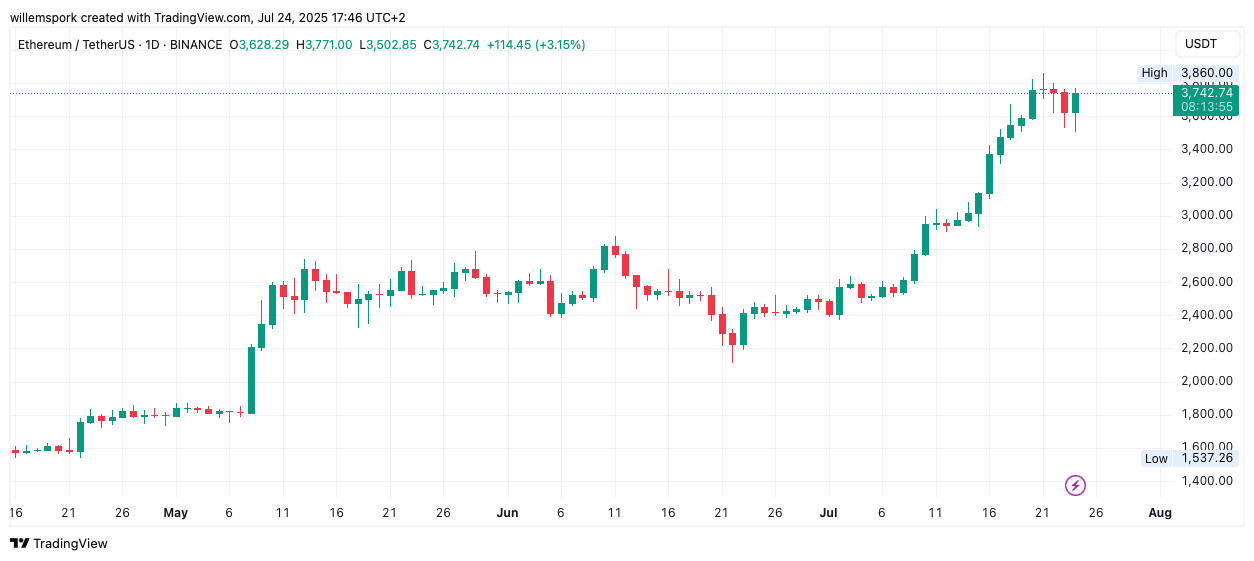Click the current price 3,742.74 tag
The height and width of the screenshot is (561, 1254).
point(1206,93)
